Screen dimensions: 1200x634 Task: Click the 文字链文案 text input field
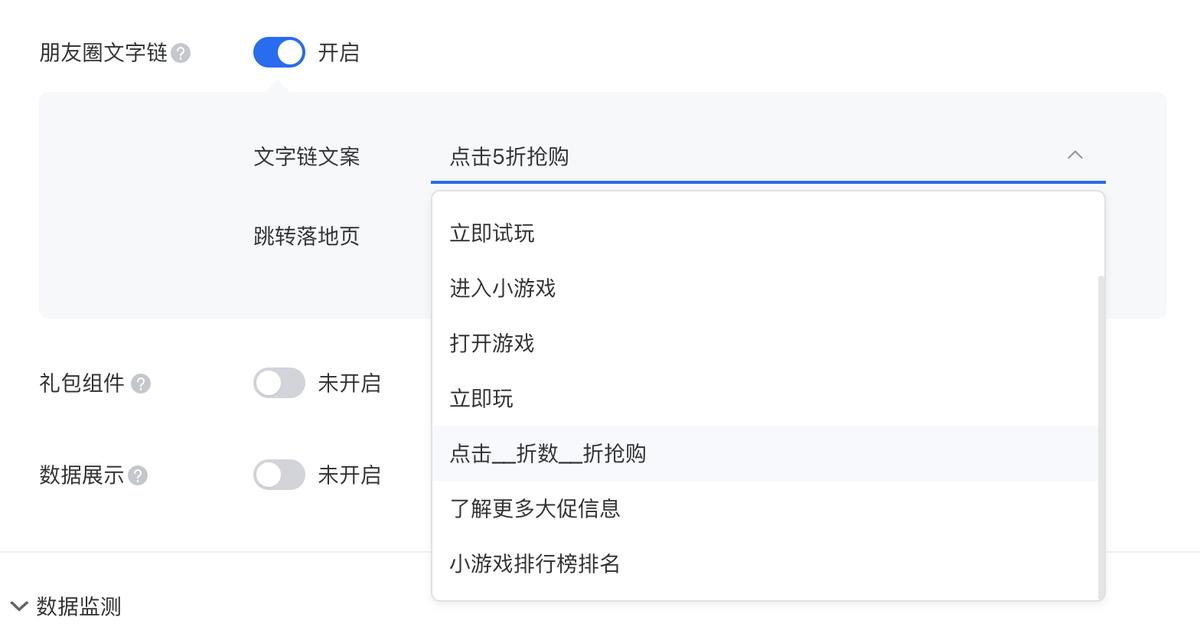(700, 156)
